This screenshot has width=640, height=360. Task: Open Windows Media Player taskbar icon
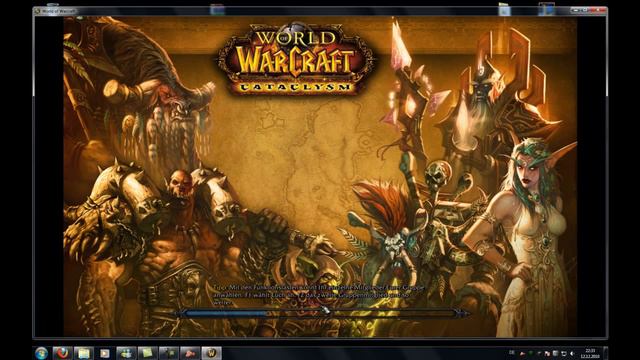(x=104, y=353)
